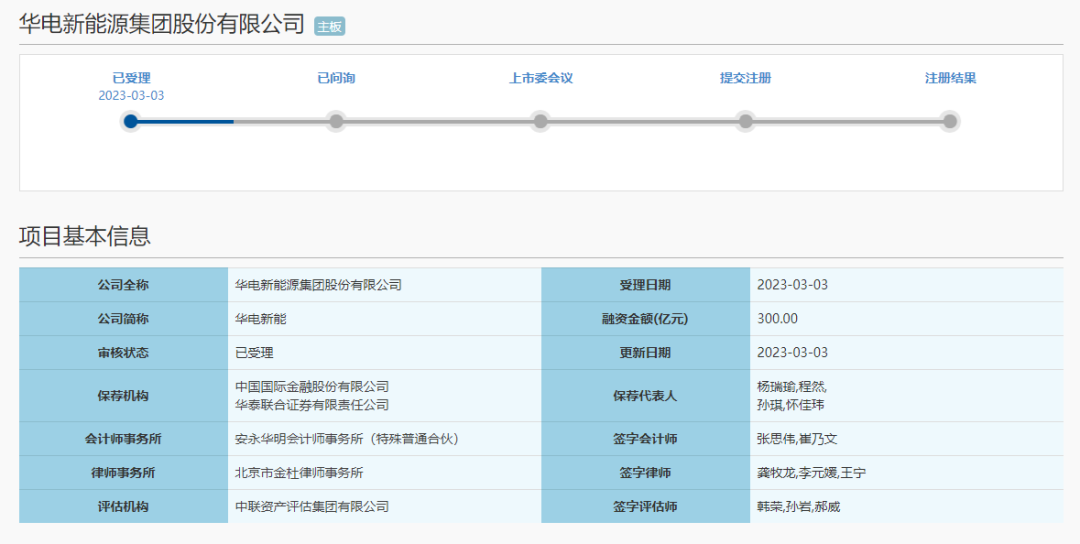
Task: Click the 杨瑞瑜,程然 representatives line
Action: tap(791, 387)
